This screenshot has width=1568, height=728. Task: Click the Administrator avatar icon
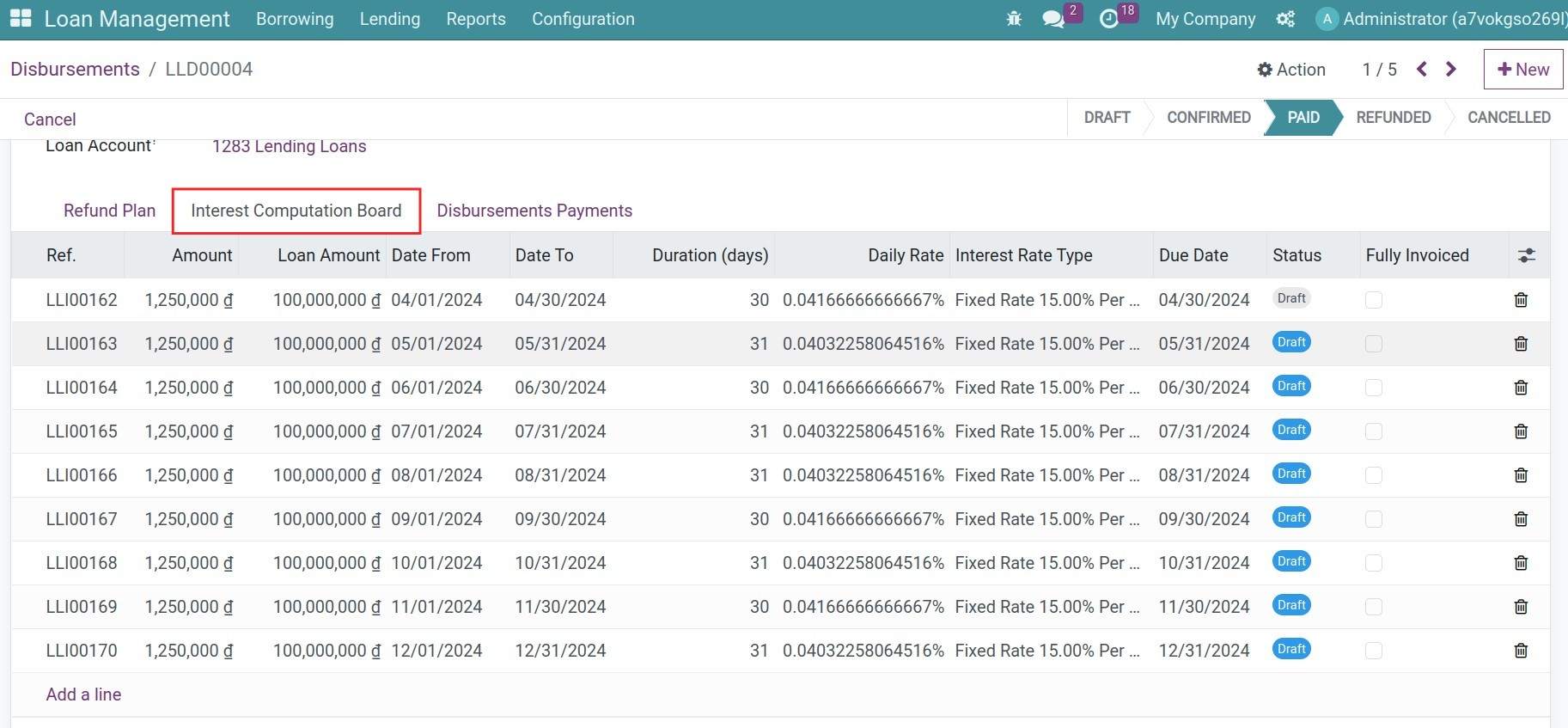point(1327,19)
